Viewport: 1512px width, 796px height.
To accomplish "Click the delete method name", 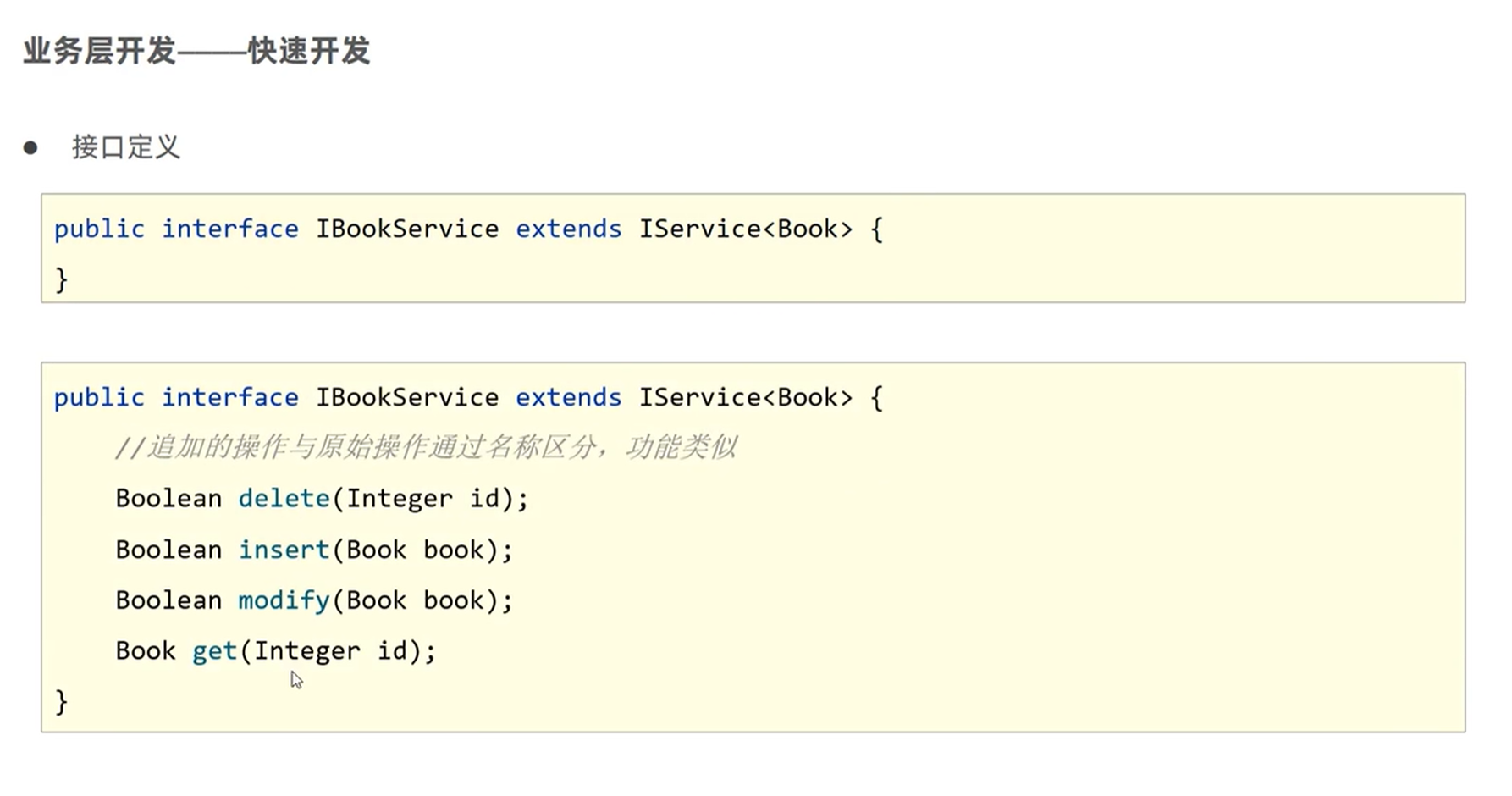I will 284,498.
